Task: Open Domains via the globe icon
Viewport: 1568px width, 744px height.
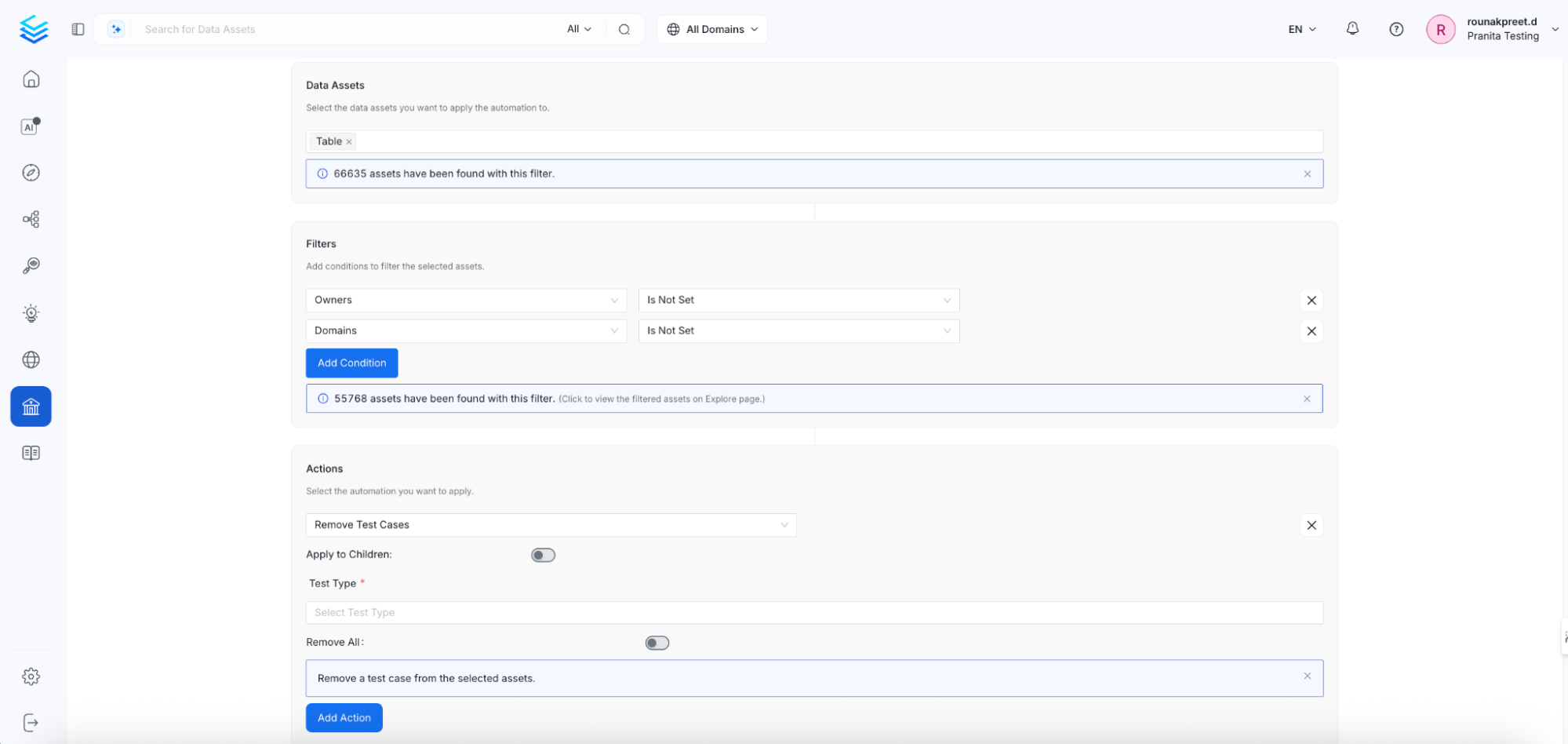Action: point(31,359)
